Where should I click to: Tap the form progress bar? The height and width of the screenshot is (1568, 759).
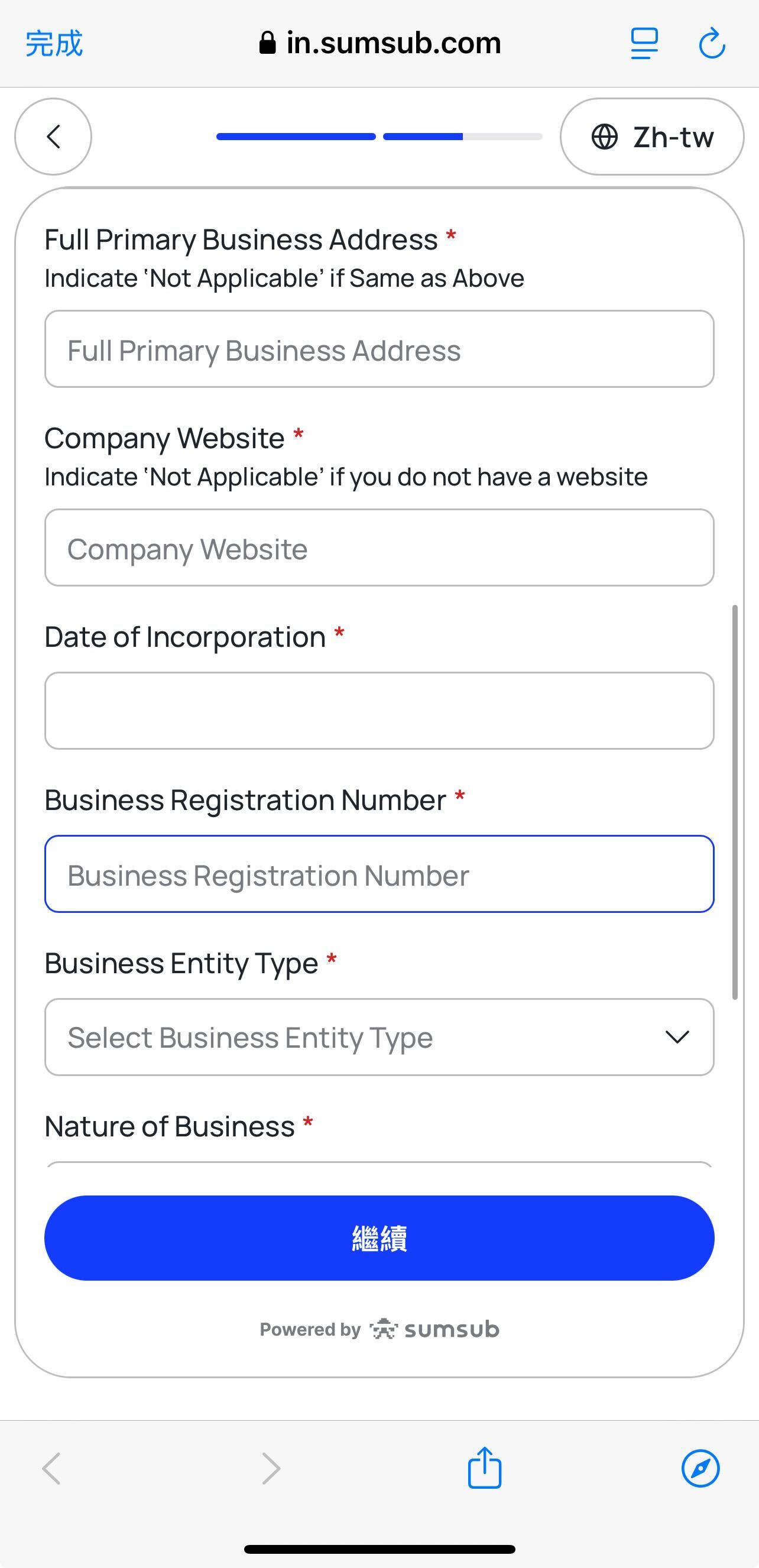point(378,137)
